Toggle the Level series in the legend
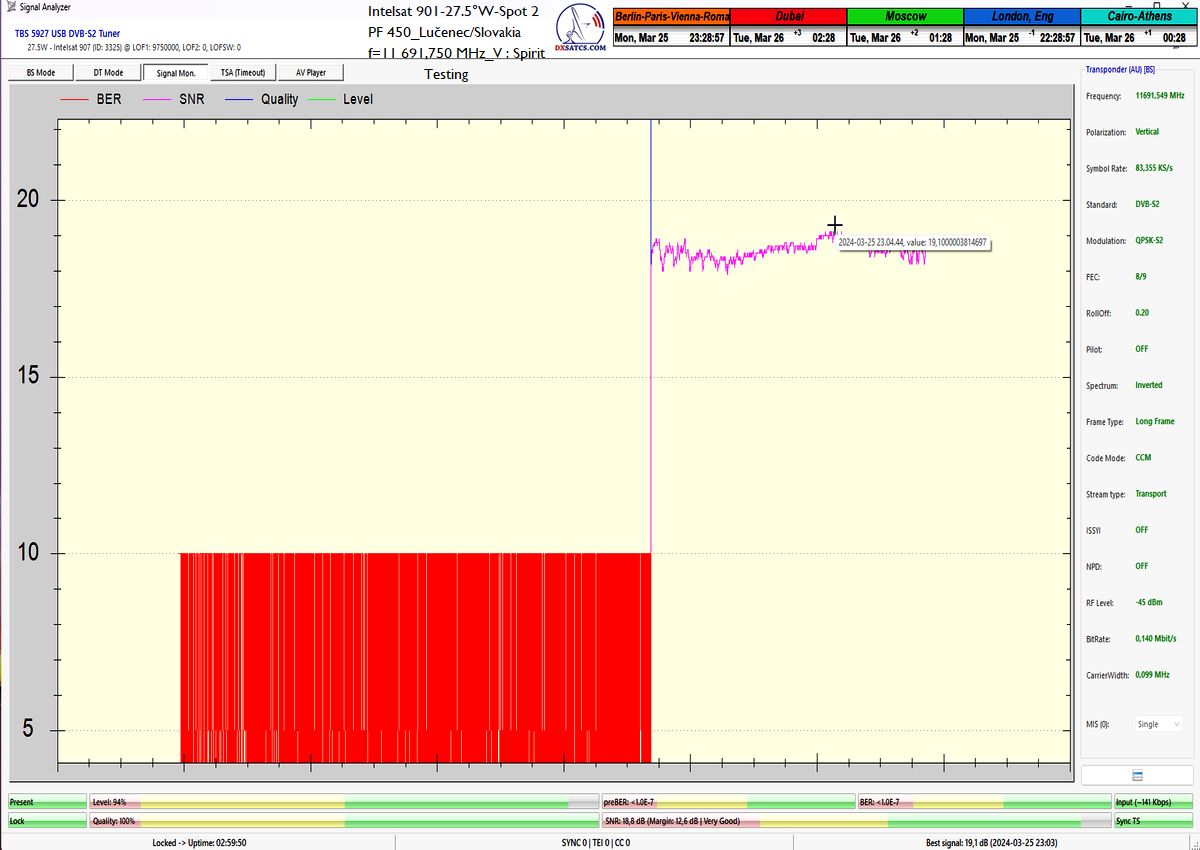1200x850 pixels. pos(342,99)
